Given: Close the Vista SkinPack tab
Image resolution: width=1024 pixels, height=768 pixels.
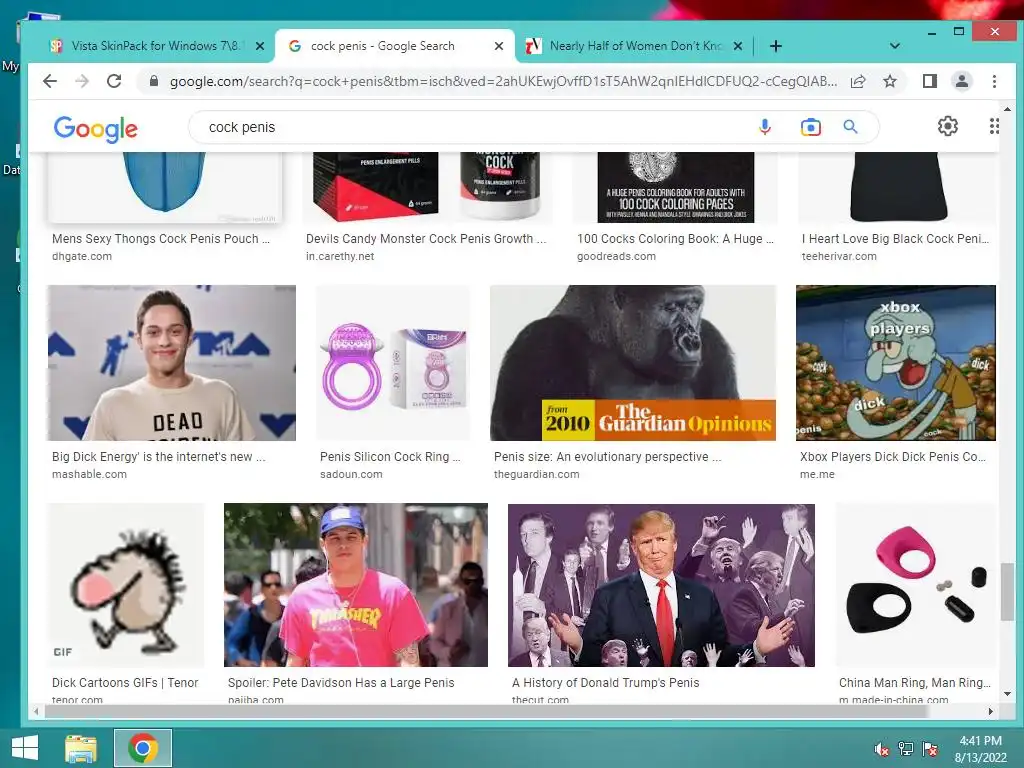Looking at the screenshot, I should coord(259,46).
